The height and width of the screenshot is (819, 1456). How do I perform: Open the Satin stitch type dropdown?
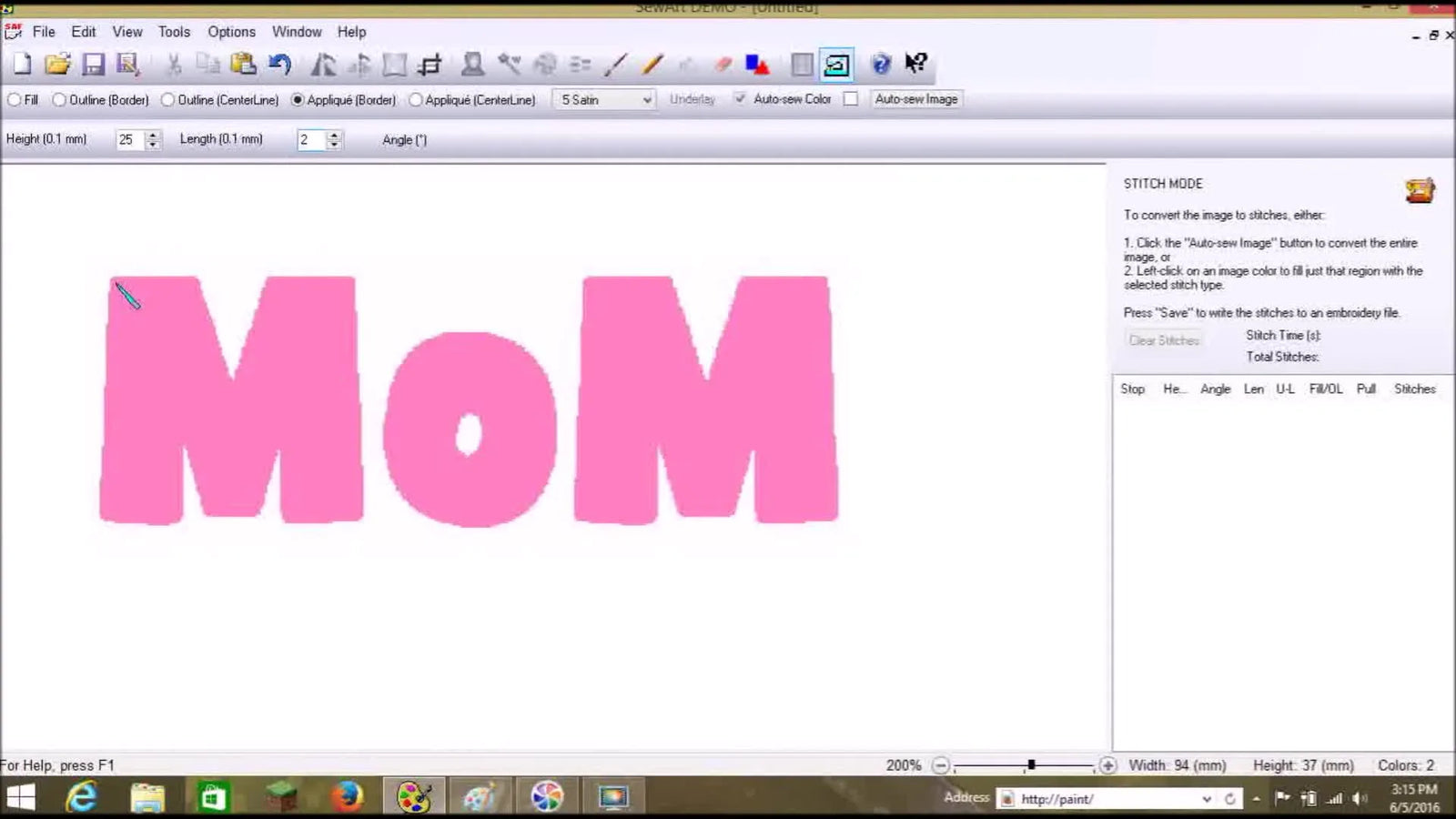[645, 99]
